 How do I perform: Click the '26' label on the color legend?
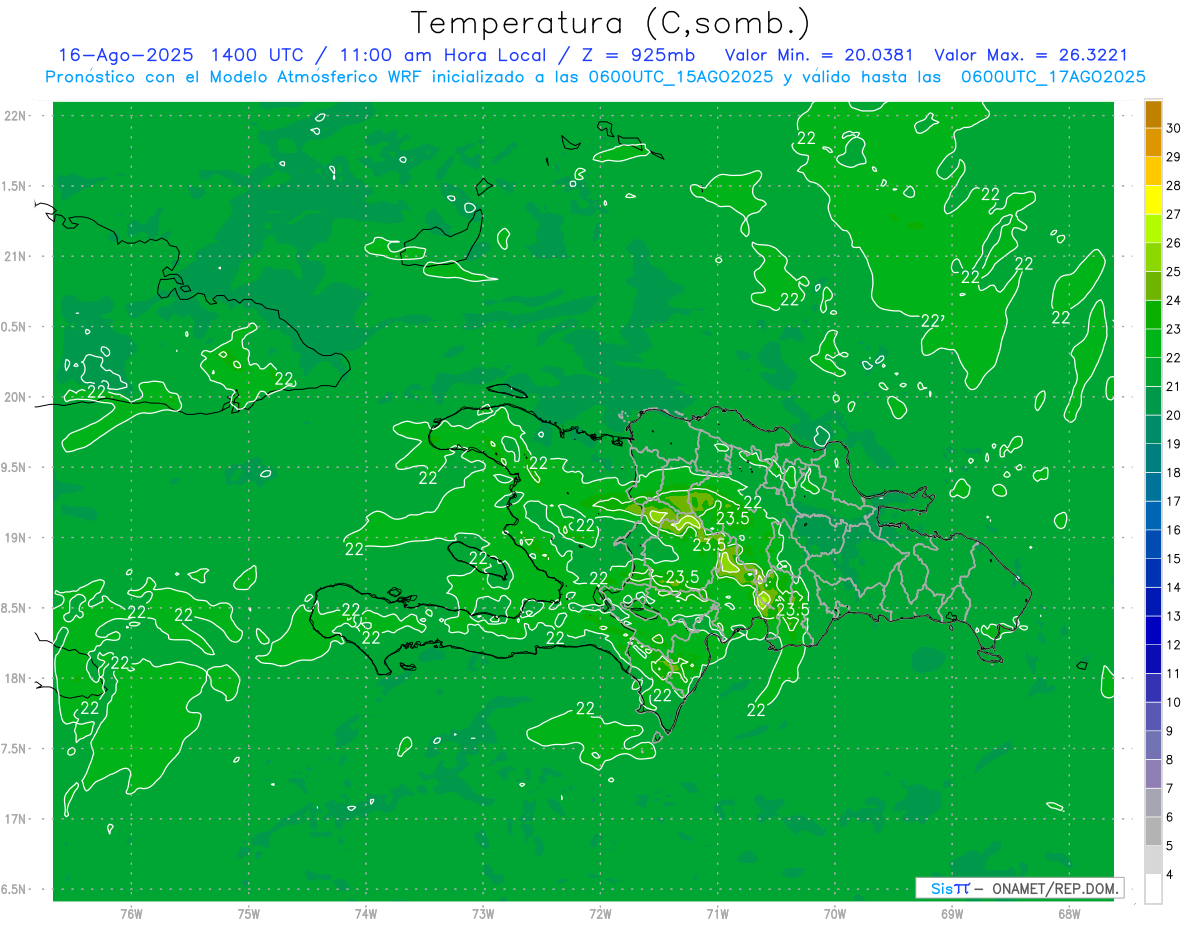(x=1174, y=243)
